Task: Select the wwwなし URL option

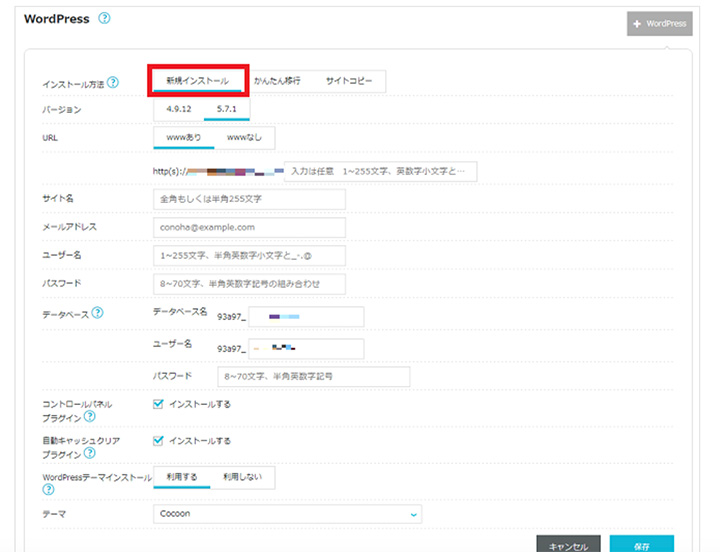Action: point(244,138)
